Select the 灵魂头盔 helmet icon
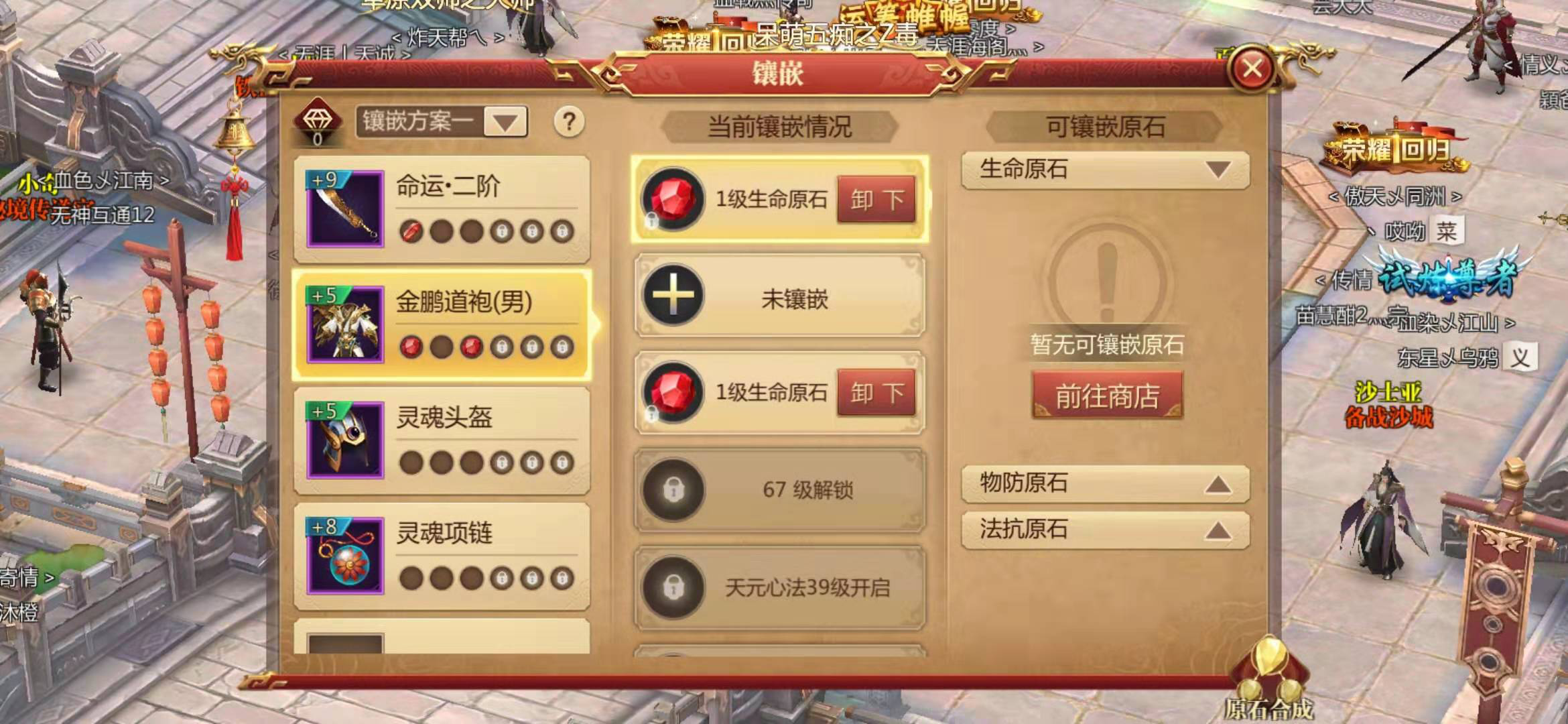 [345, 440]
